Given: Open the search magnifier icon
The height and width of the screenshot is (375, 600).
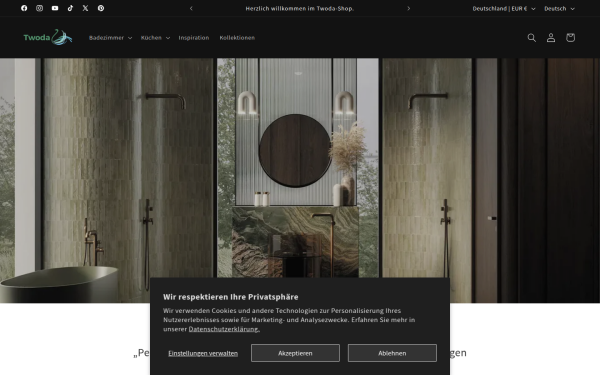Looking at the screenshot, I should (532, 38).
